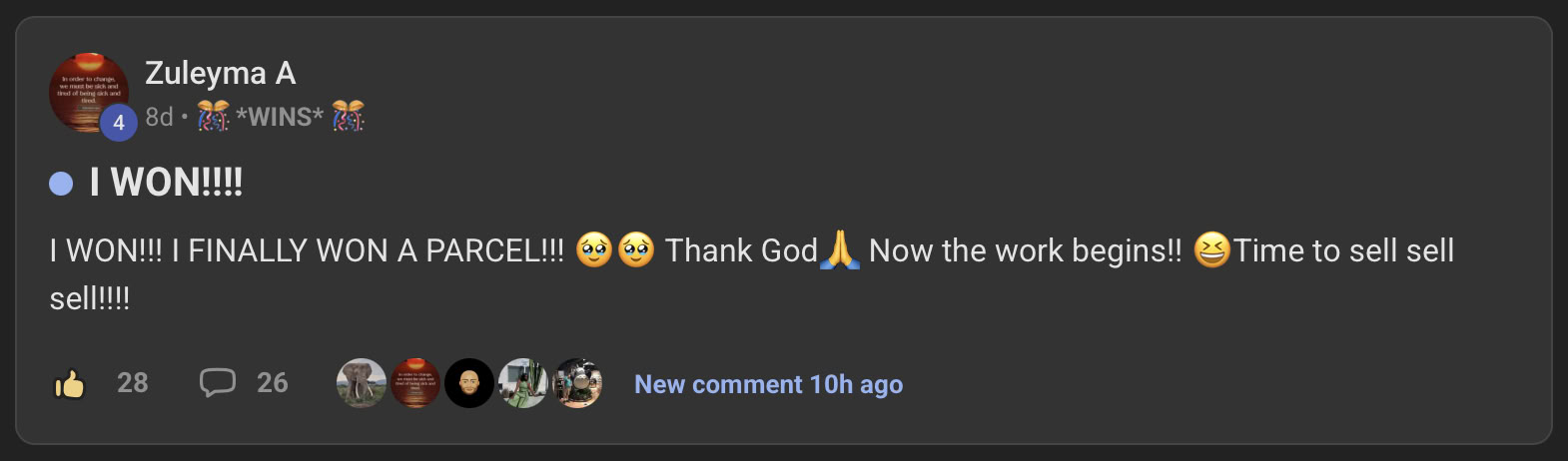Open the *WINS* category label

pos(280,117)
